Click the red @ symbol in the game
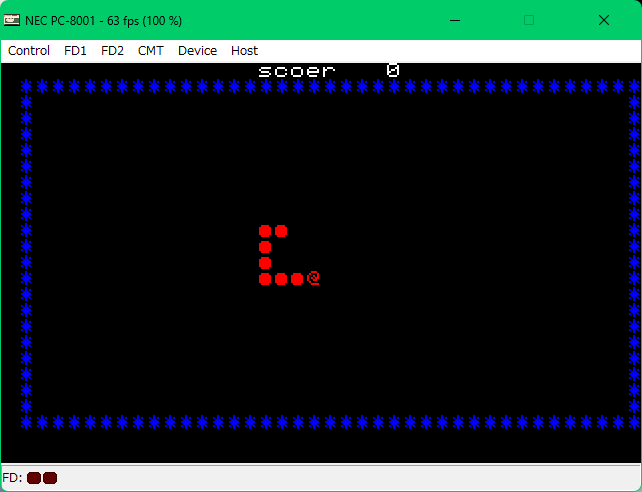Viewport: 642px width, 492px height. coord(313,278)
